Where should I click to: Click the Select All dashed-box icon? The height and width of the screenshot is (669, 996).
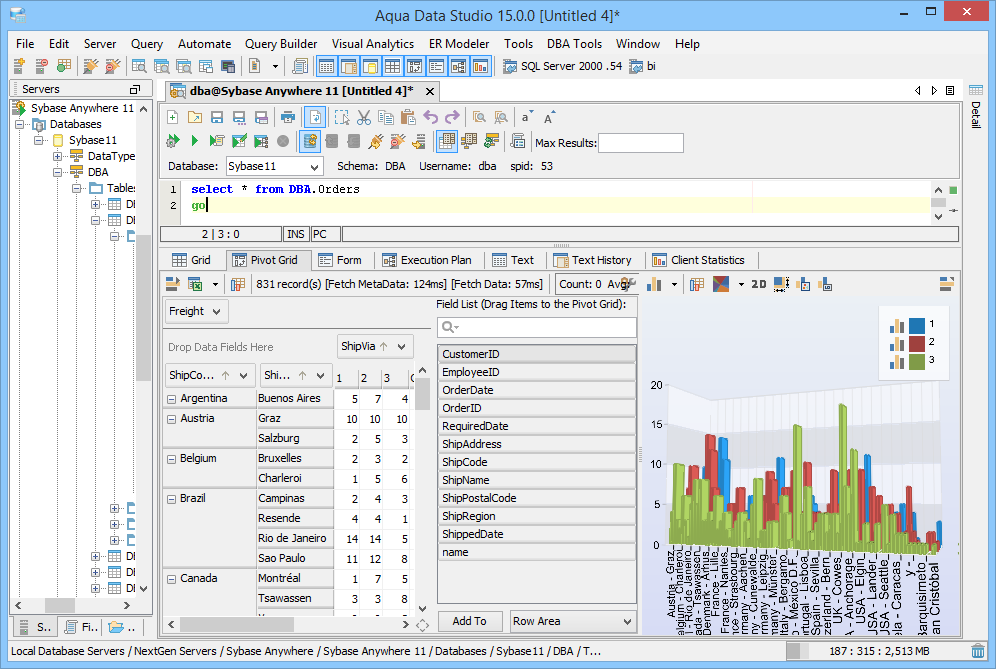click(342, 118)
